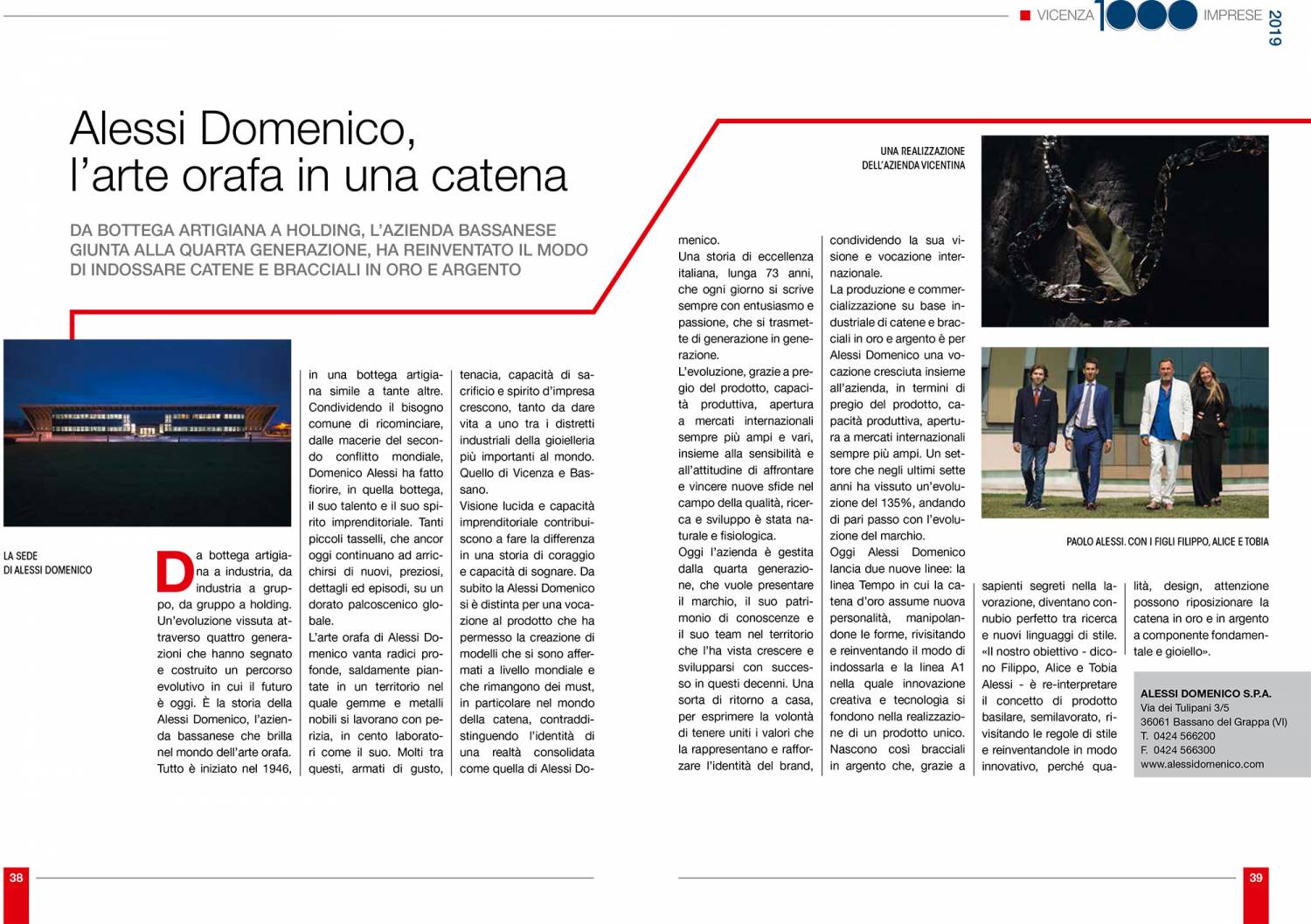Click the line 'Quello di Vicenza e Bas-'
This screenshot has width=1311, height=924.
click(x=527, y=473)
